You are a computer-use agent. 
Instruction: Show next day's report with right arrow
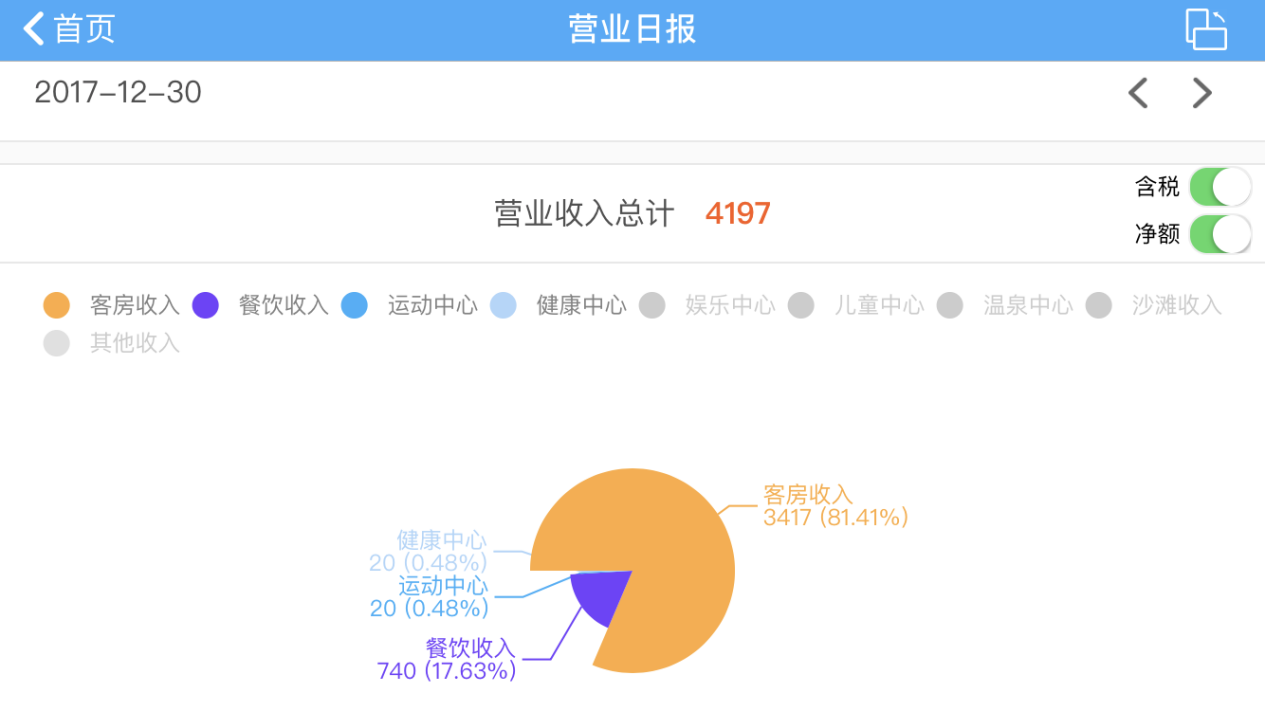[x=1202, y=93]
